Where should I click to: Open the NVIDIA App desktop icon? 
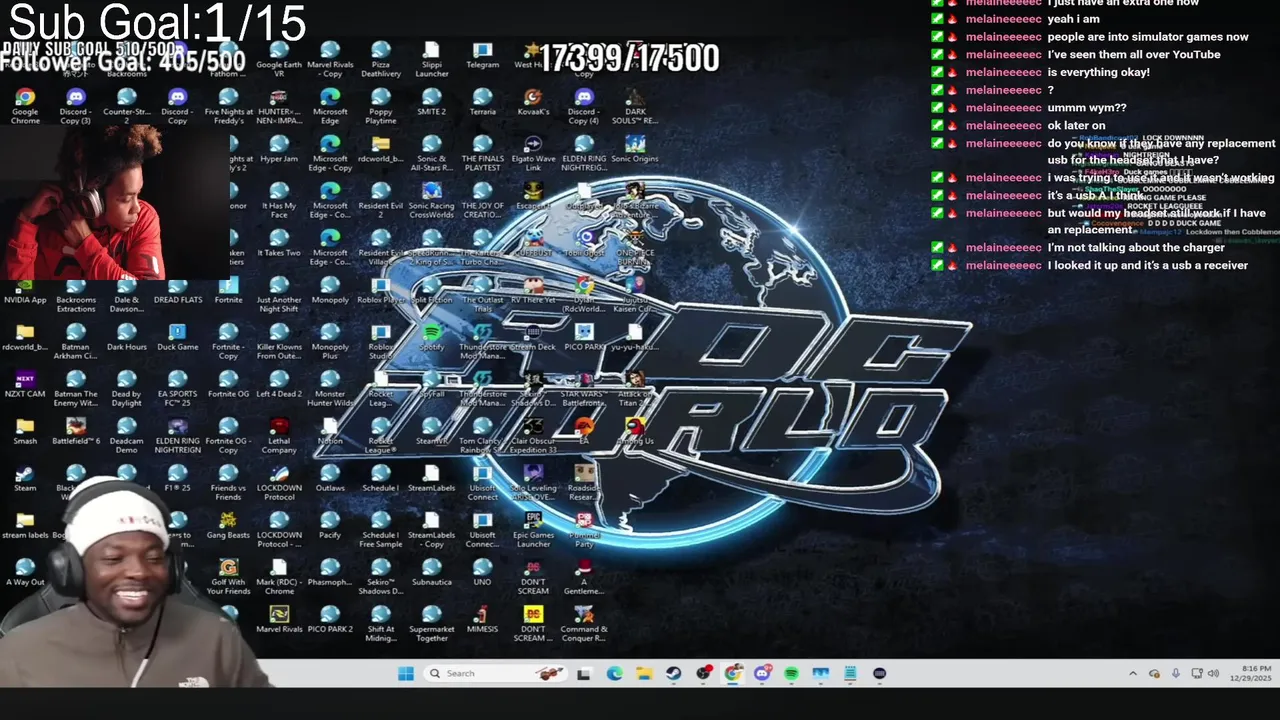(x=25, y=290)
